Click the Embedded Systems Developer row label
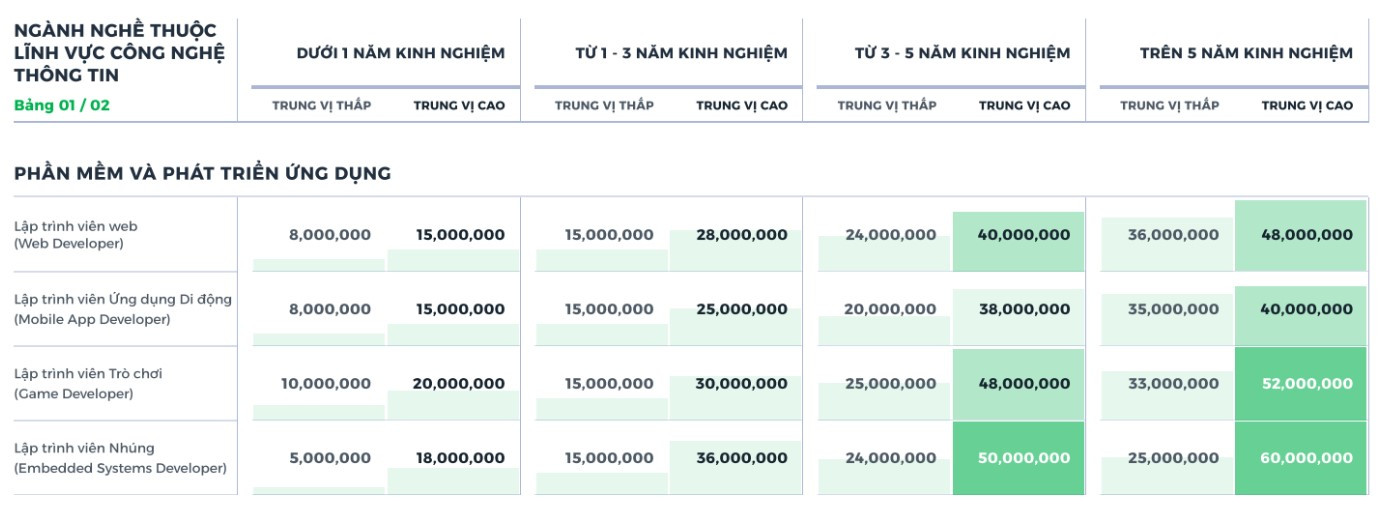The image size is (1380, 513). pos(120,458)
